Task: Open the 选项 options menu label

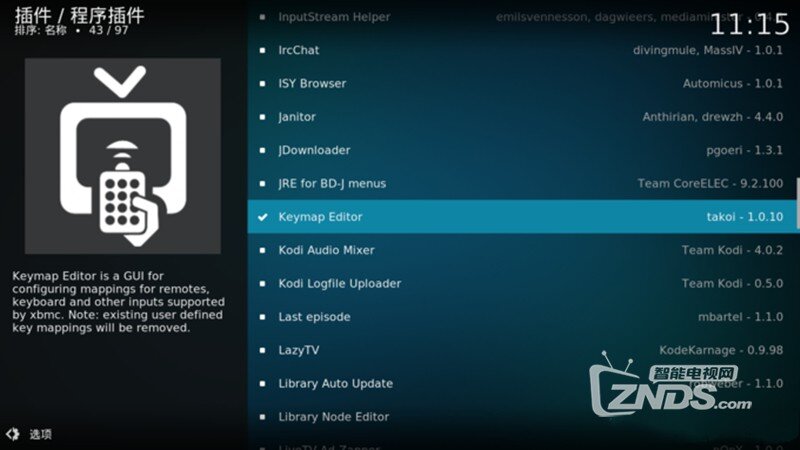Action: (x=40, y=434)
